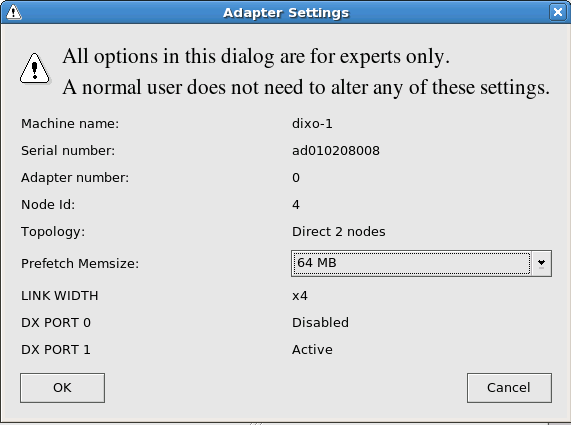The image size is (571, 425).
Task: Click the Adapter number value 0
Action: click(296, 178)
